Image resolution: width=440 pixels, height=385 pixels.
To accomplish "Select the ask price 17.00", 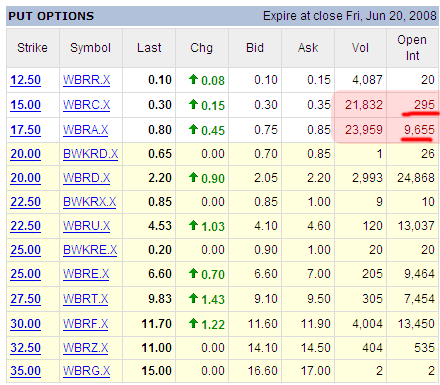I will pos(316,371).
